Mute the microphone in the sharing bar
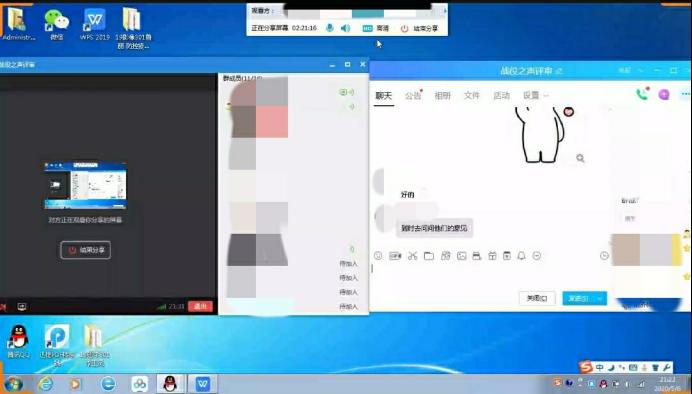Screen dimensions: 692x394 329,28
